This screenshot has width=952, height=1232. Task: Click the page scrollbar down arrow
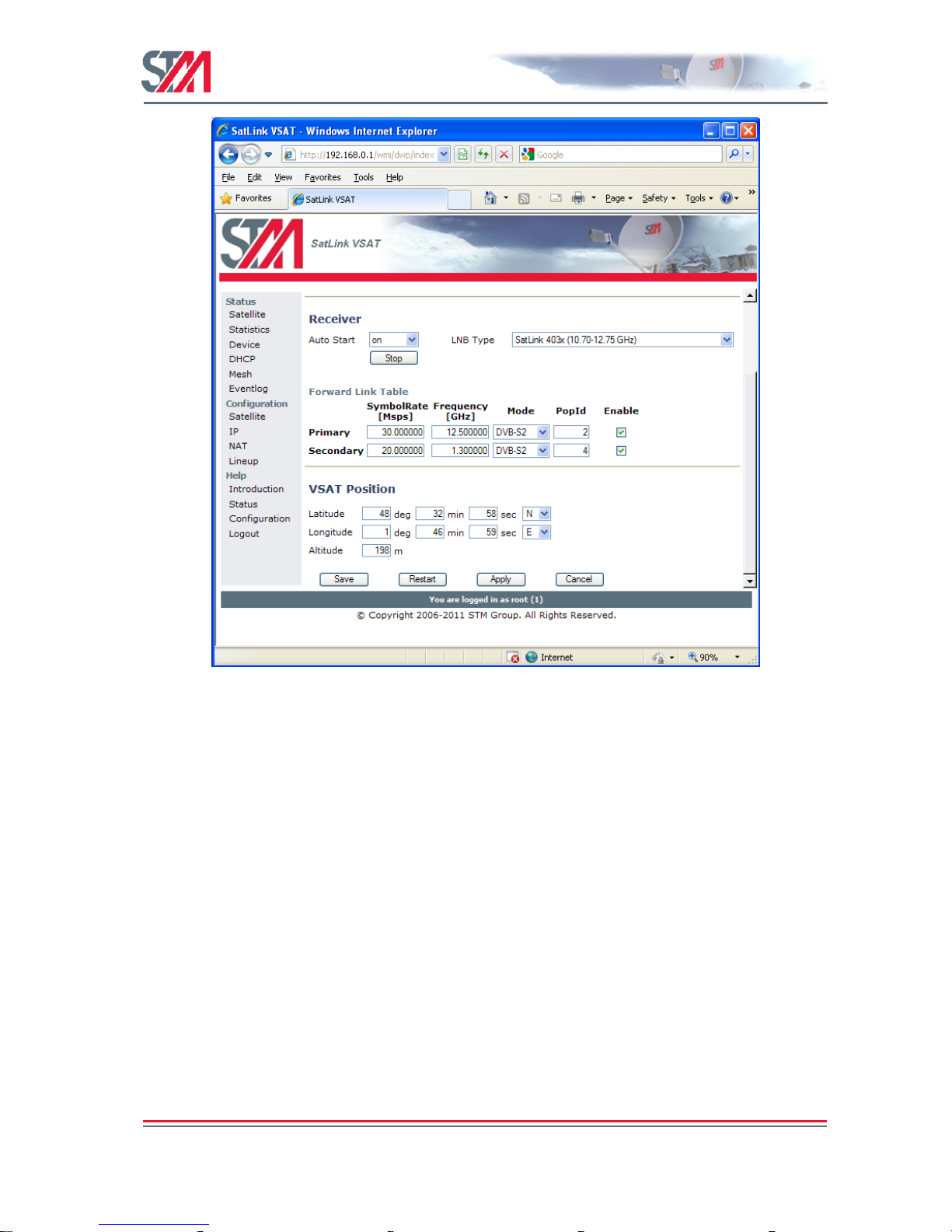point(750,581)
